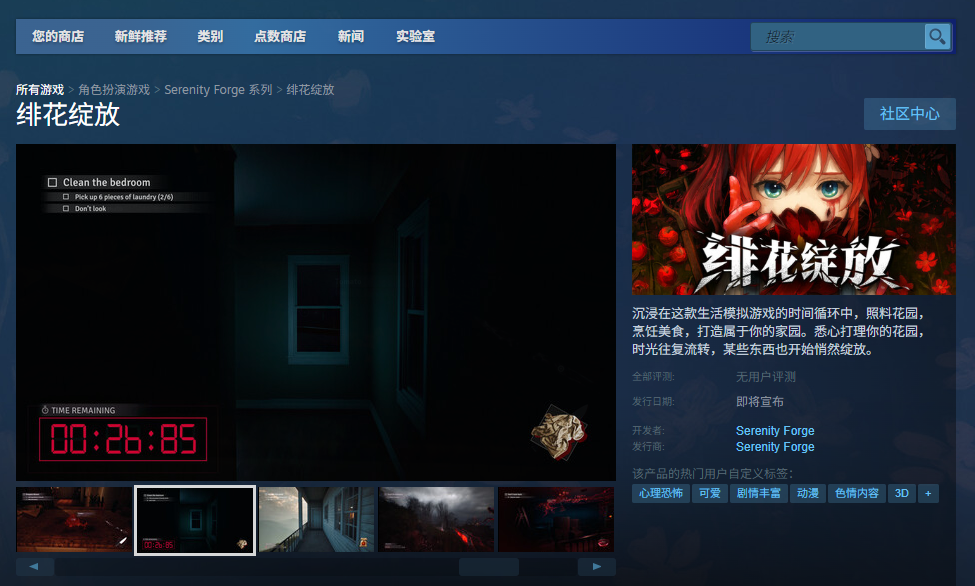This screenshot has width=975, height=586.
Task: Click the search magnifier icon
Action: (x=938, y=36)
